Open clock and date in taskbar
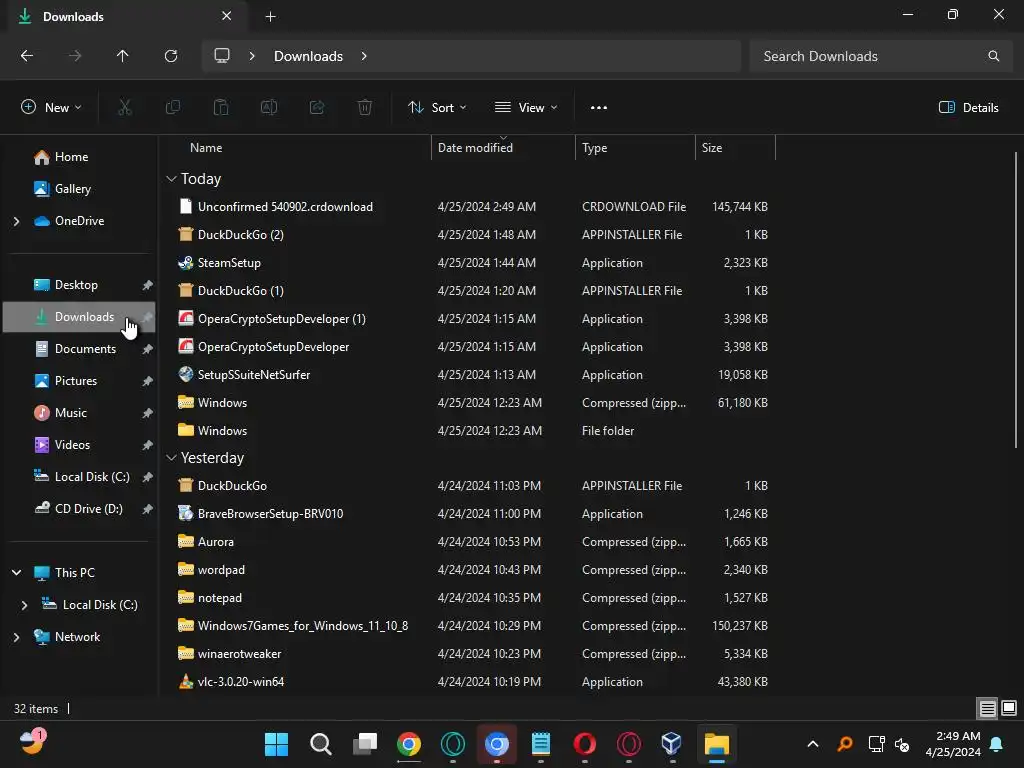The image size is (1024, 768). point(953,744)
